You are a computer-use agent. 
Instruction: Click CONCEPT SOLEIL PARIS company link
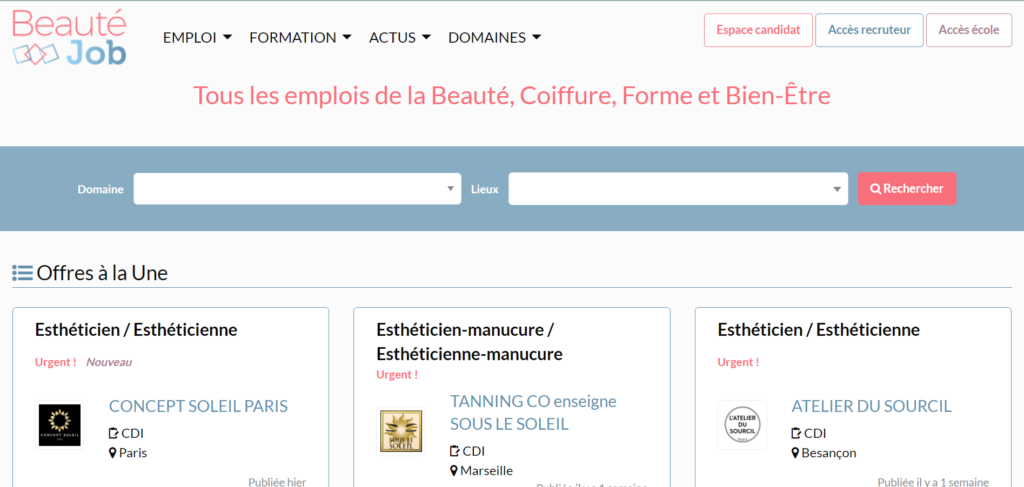pyautogui.click(x=198, y=406)
